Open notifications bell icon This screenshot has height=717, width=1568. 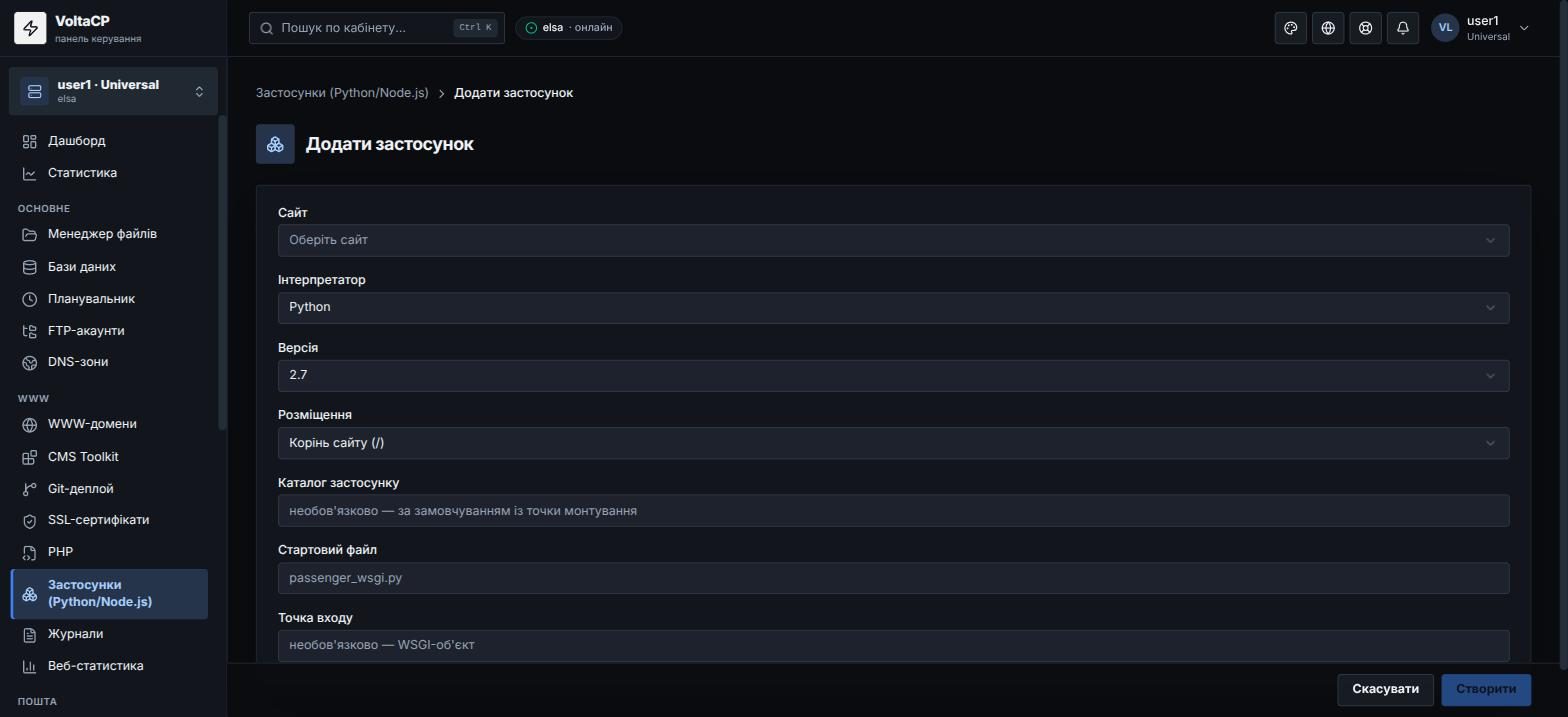click(1403, 28)
